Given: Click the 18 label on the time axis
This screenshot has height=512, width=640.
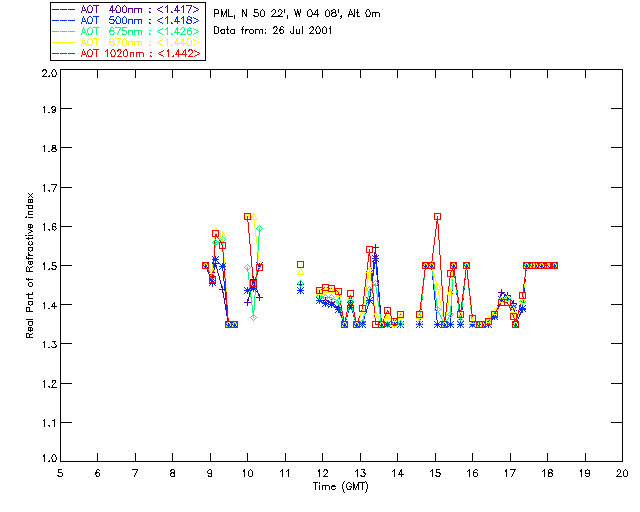Looking at the screenshot, I should [548, 473].
